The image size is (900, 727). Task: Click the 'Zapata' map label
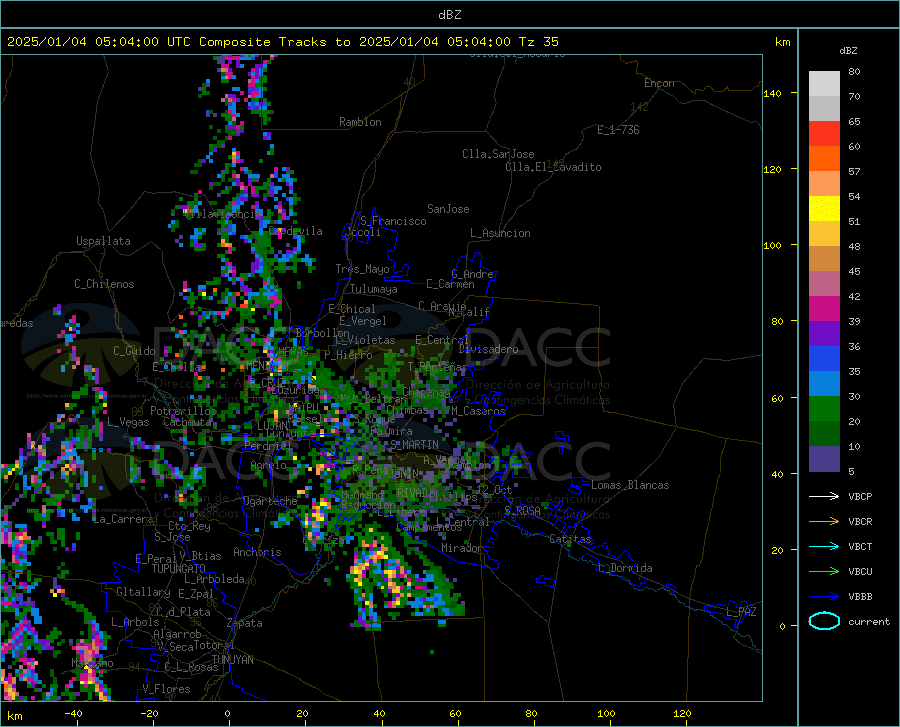(245, 623)
